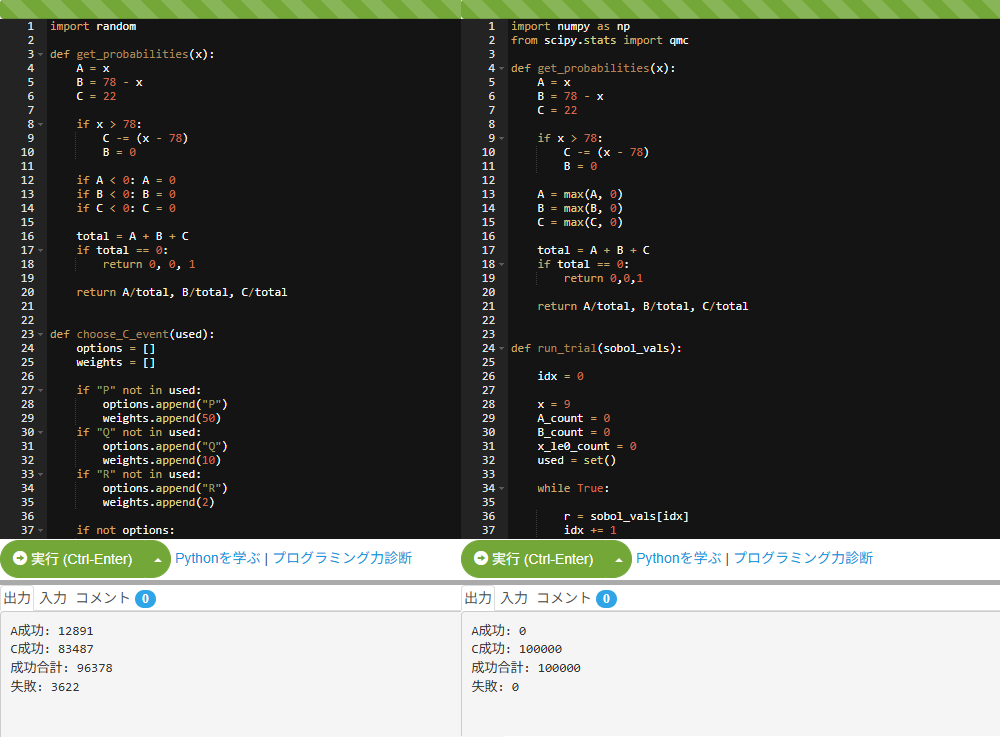
Task: Switch to right コメント tab
Action: pos(564,598)
